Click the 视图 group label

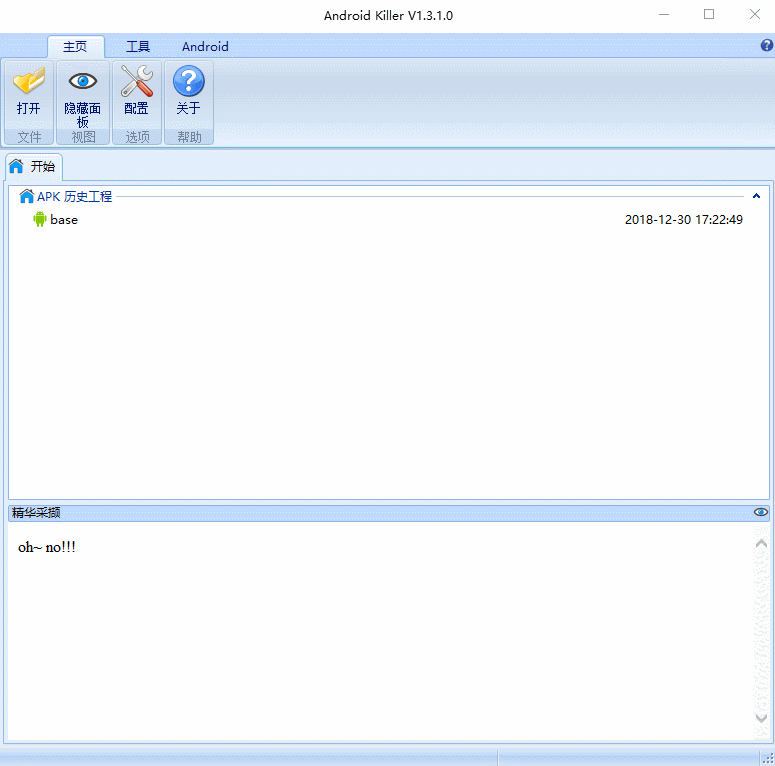(x=83, y=137)
